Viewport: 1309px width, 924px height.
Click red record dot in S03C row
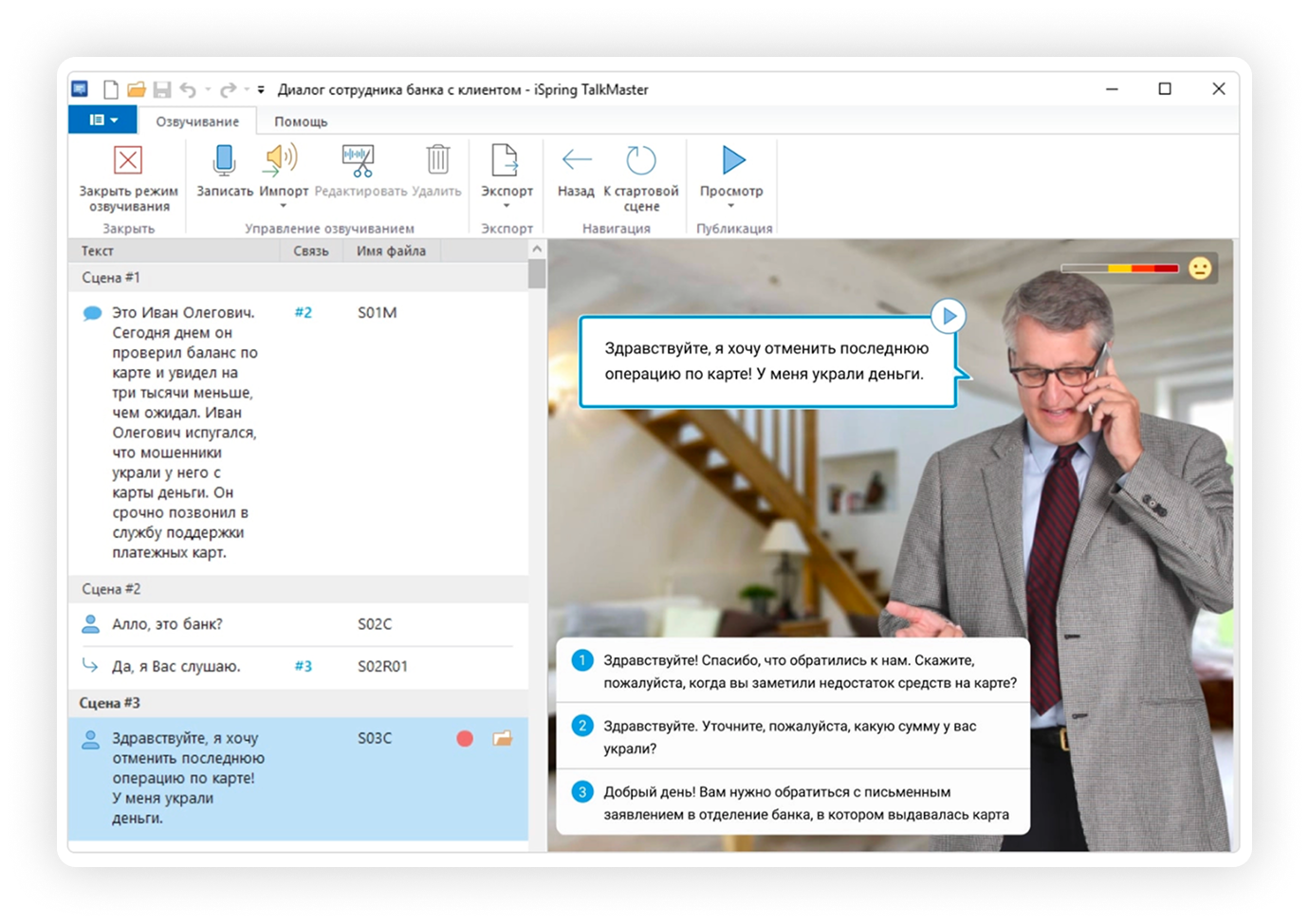click(465, 738)
